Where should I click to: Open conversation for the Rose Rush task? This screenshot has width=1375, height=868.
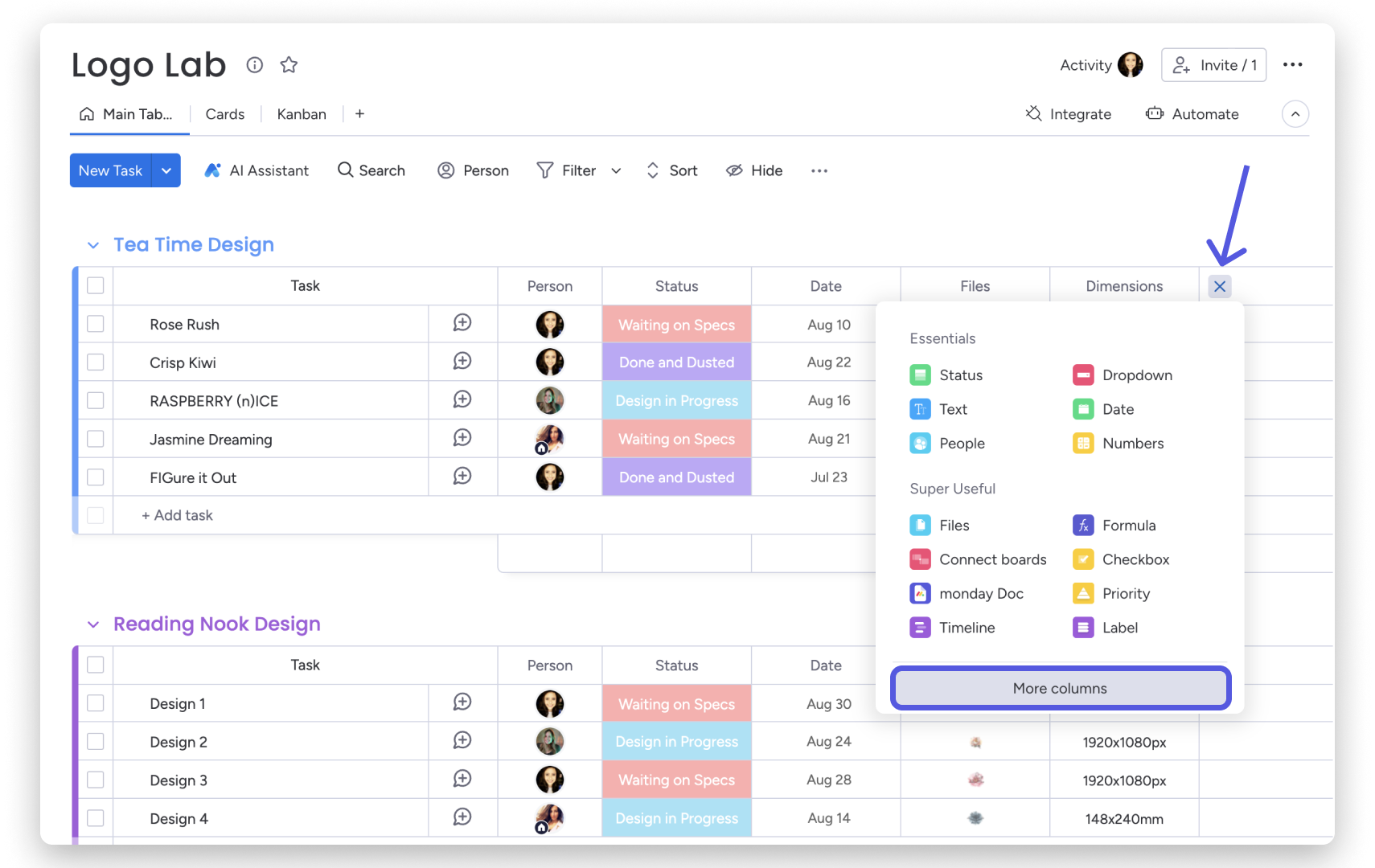[x=462, y=323]
